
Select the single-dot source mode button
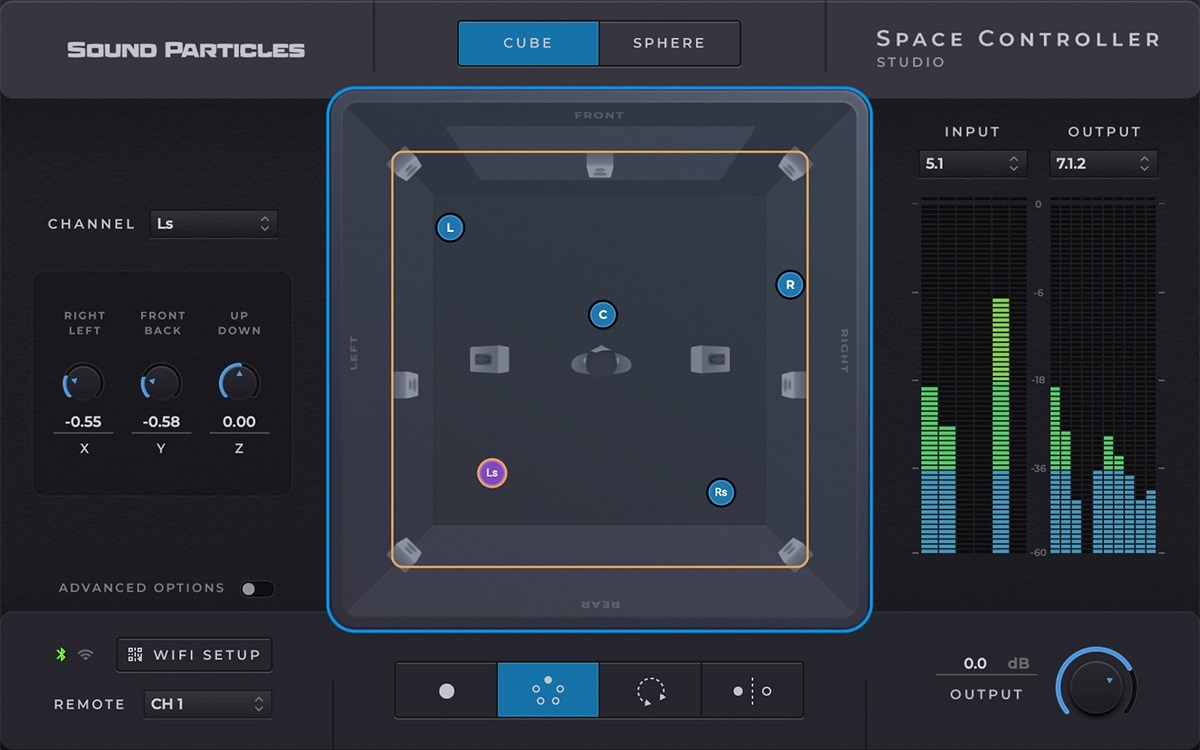coord(447,690)
